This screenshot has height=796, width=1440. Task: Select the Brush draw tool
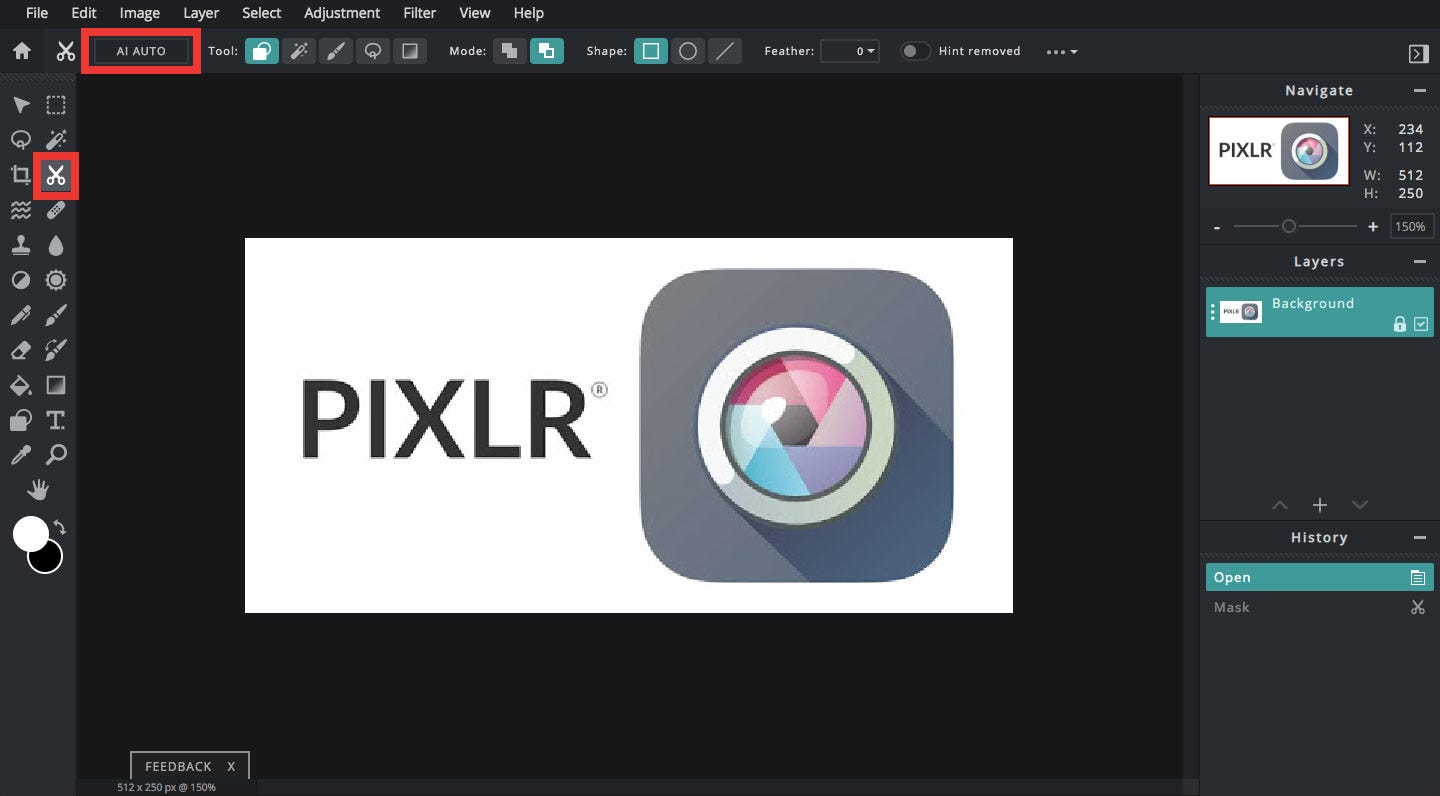pos(56,316)
